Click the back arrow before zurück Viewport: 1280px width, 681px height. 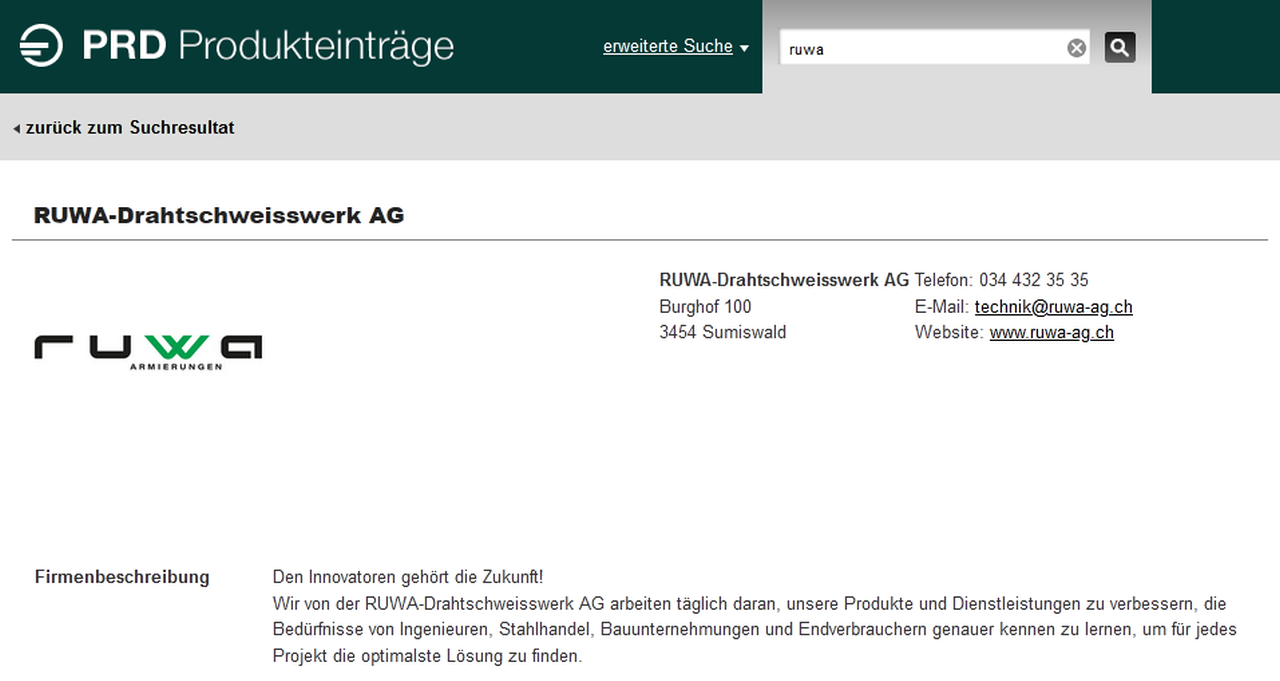pos(17,129)
